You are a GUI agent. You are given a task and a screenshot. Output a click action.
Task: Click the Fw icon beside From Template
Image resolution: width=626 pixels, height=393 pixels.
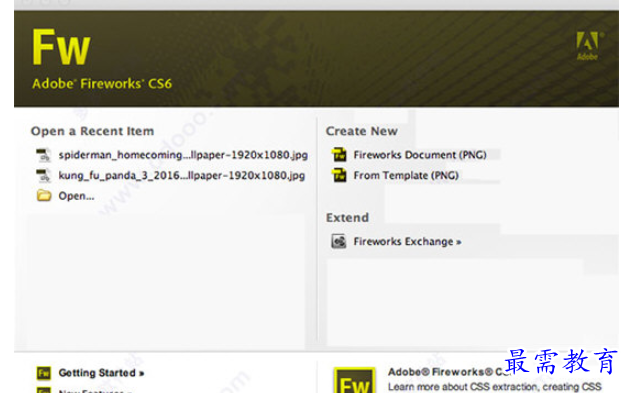(339, 175)
